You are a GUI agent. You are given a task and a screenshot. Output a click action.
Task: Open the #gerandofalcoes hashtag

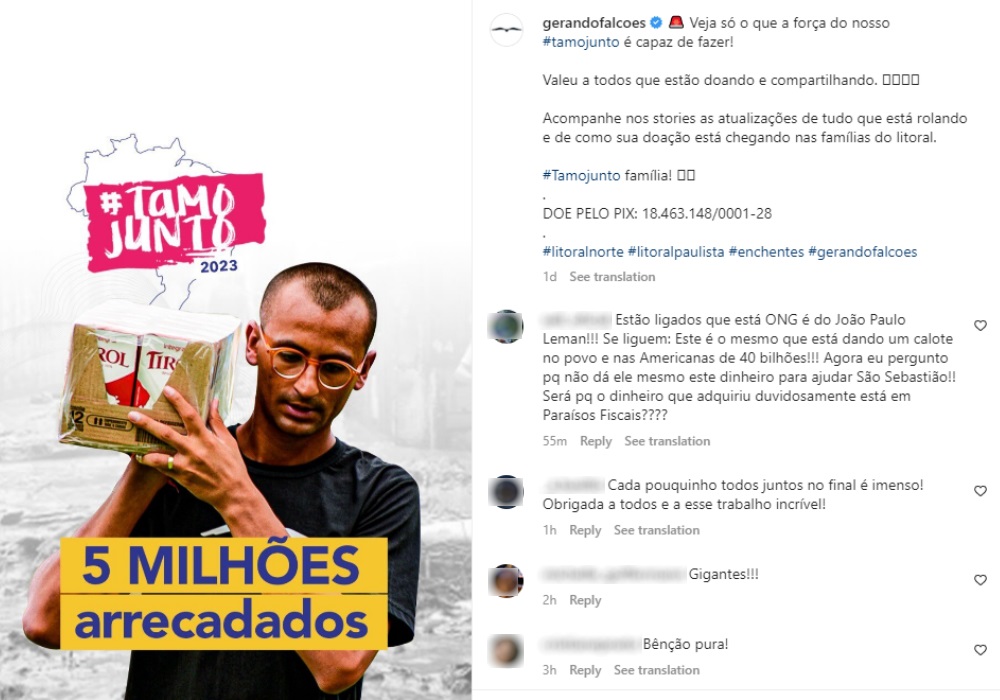(862, 252)
